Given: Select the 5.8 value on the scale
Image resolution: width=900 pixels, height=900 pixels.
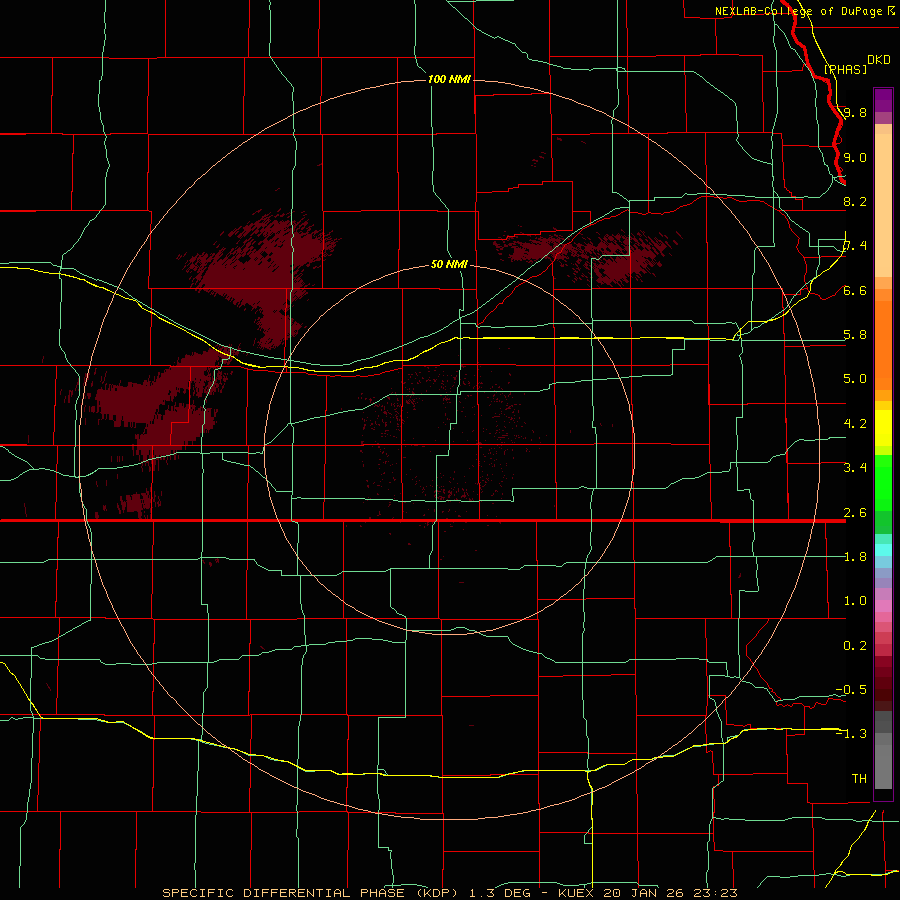Looking at the screenshot, I should tap(855, 335).
